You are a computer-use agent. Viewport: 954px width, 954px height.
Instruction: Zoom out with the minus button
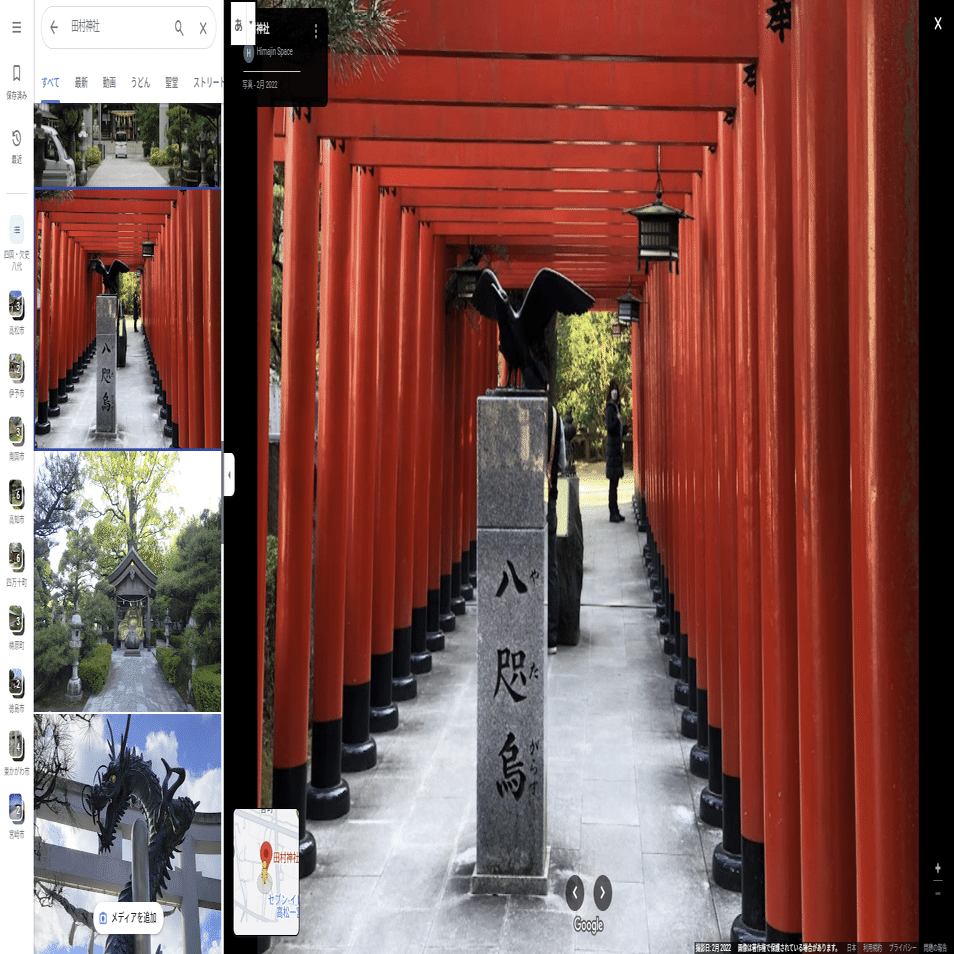(x=938, y=893)
